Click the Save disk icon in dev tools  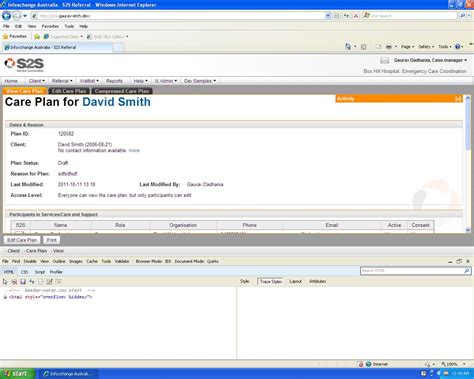click(x=23, y=282)
